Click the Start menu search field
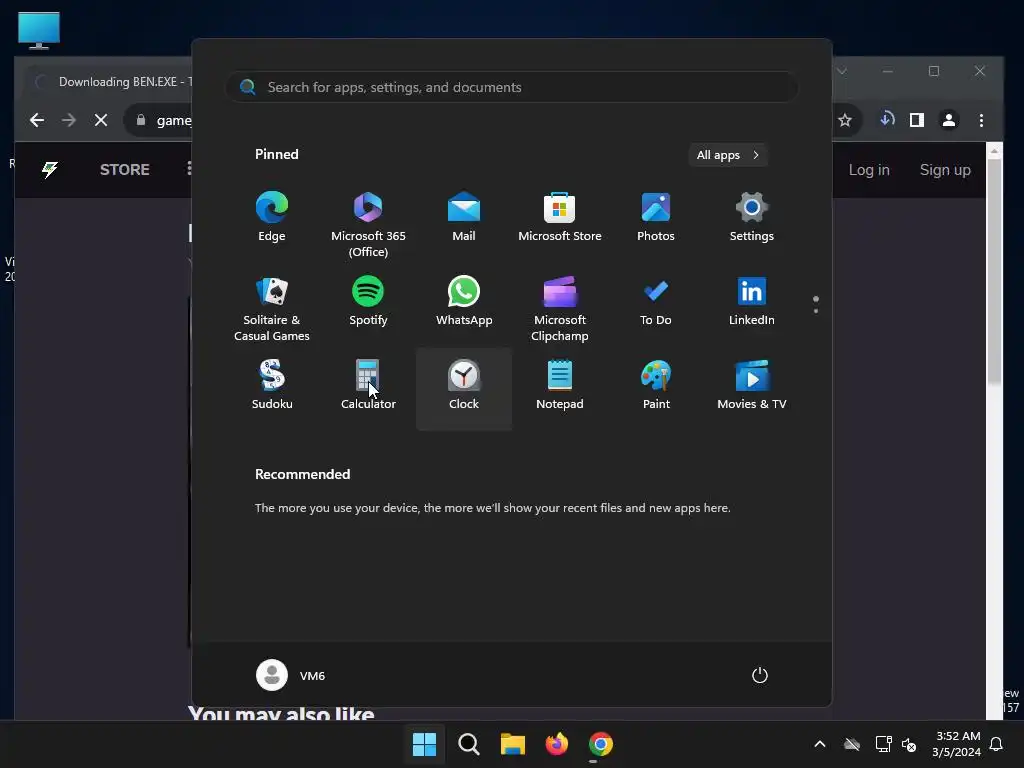This screenshot has height=768, width=1024. point(511,87)
